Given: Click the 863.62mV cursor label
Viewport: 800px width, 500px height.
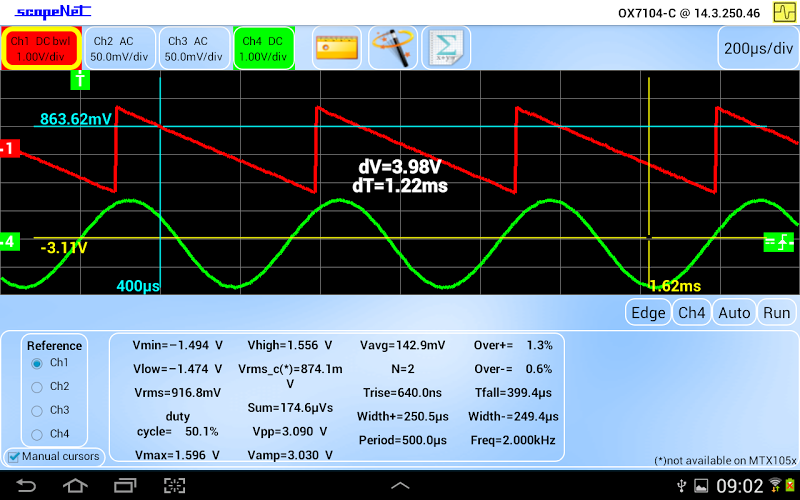Looking at the screenshot, I should (76, 119).
